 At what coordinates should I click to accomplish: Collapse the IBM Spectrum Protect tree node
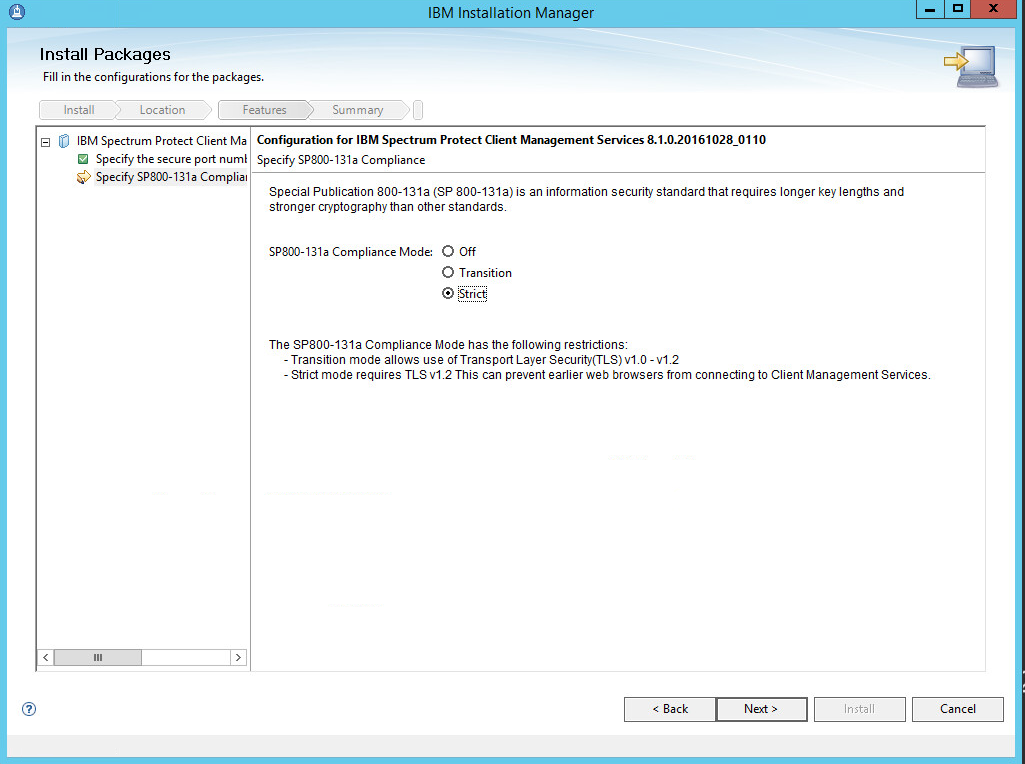45,141
